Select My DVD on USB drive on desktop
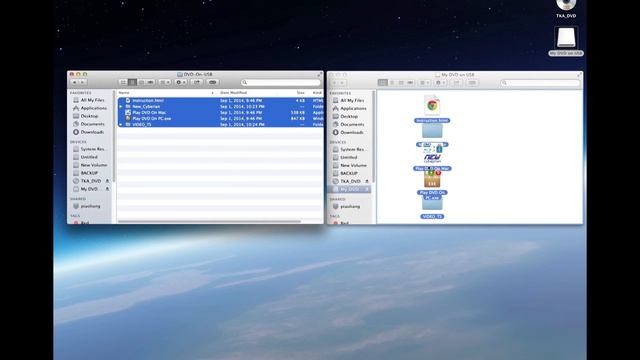640x360 pixels. click(x=566, y=38)
